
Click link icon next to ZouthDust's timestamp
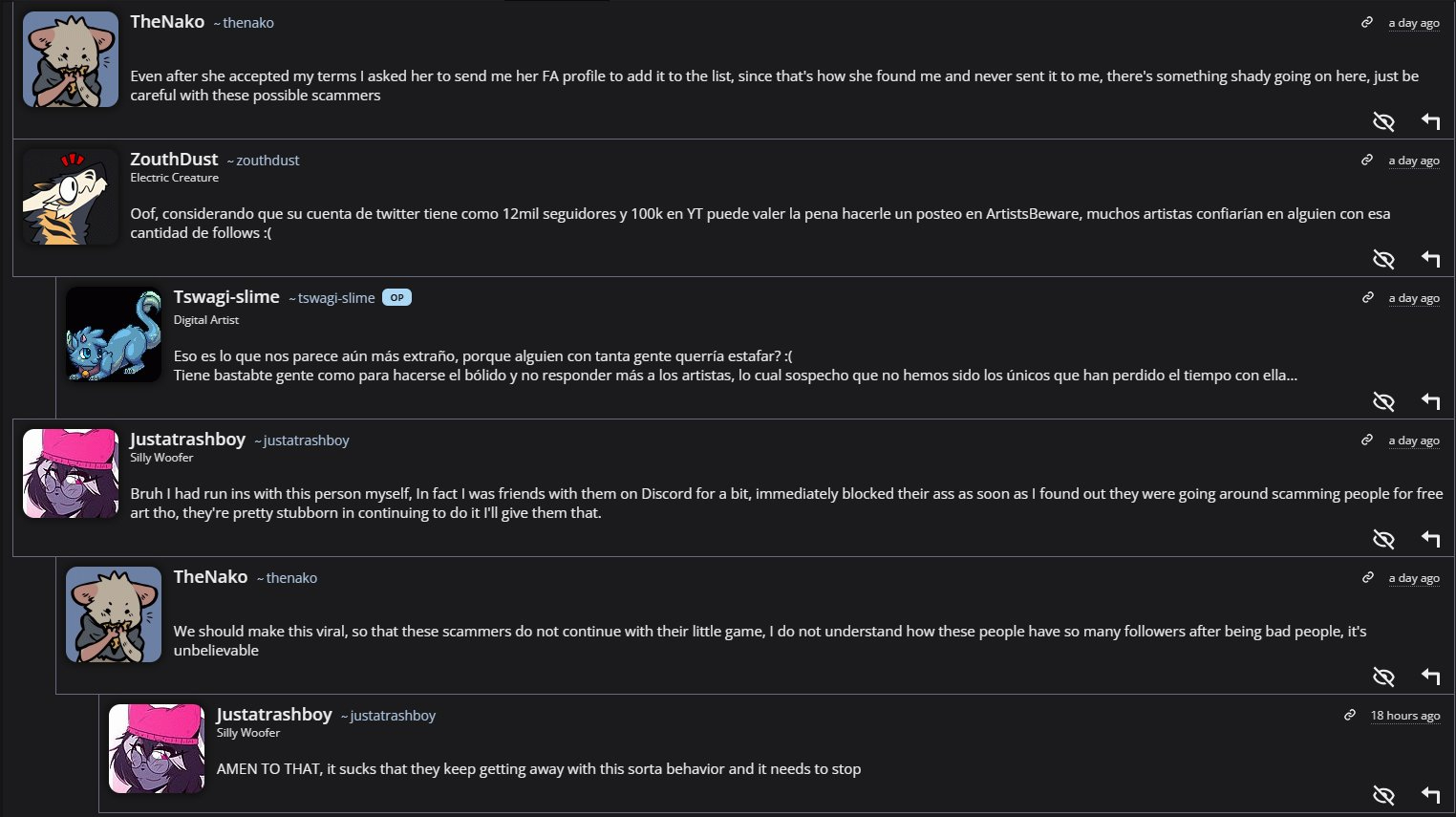click(x=1367, y=161)
